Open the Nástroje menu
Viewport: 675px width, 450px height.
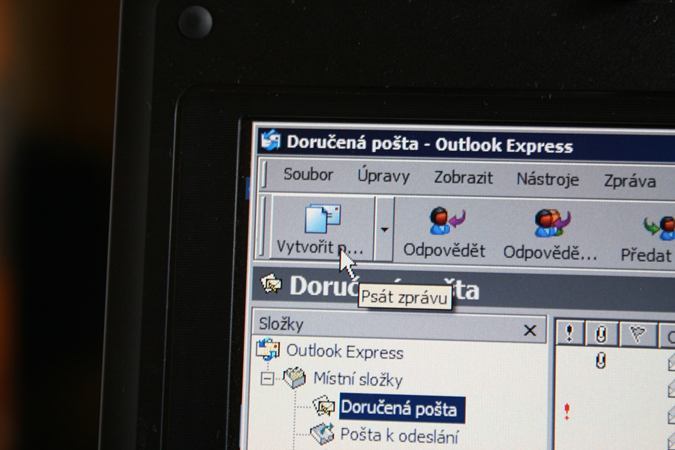click(548, 179)
